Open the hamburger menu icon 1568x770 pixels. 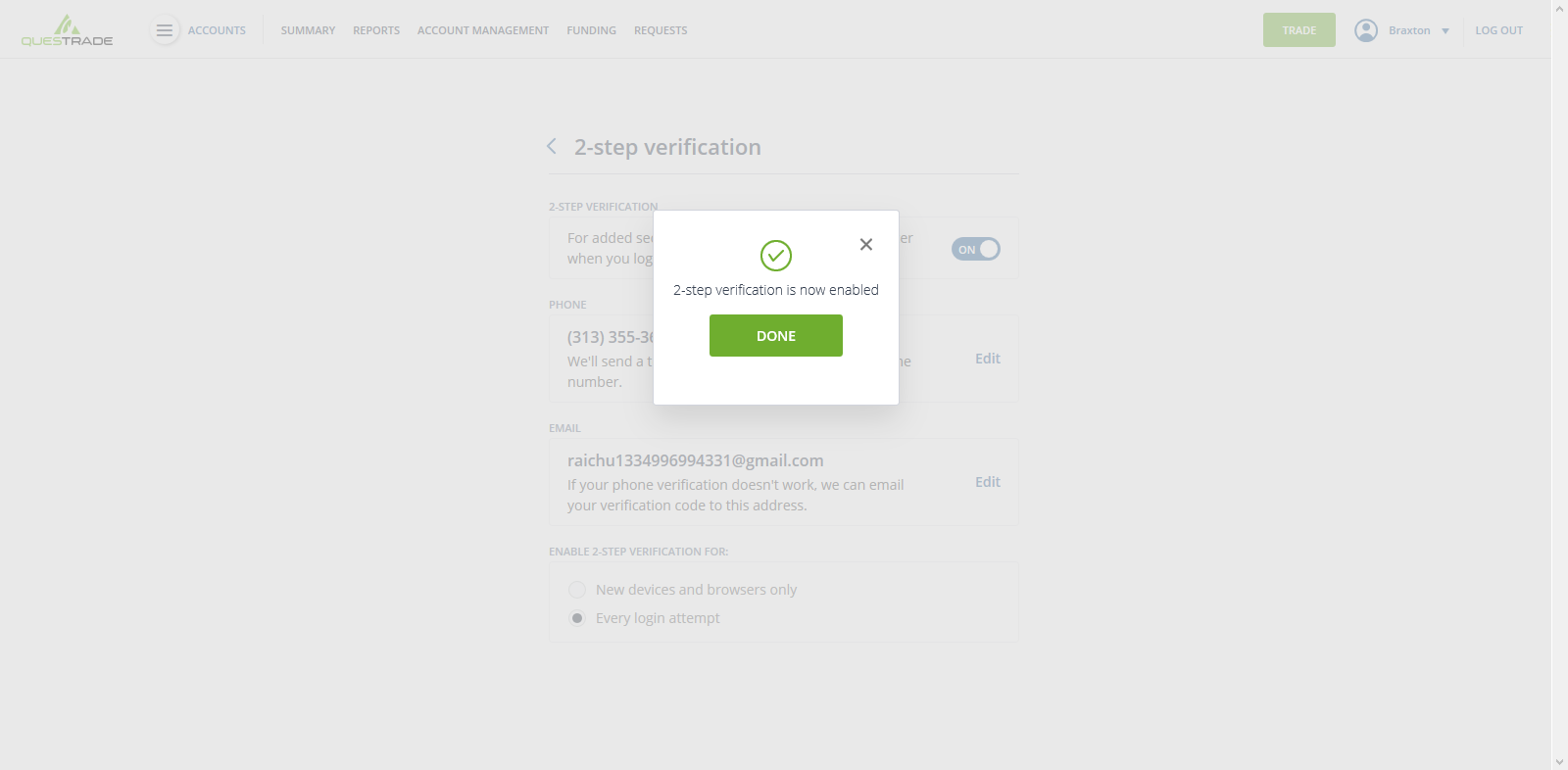165,30
